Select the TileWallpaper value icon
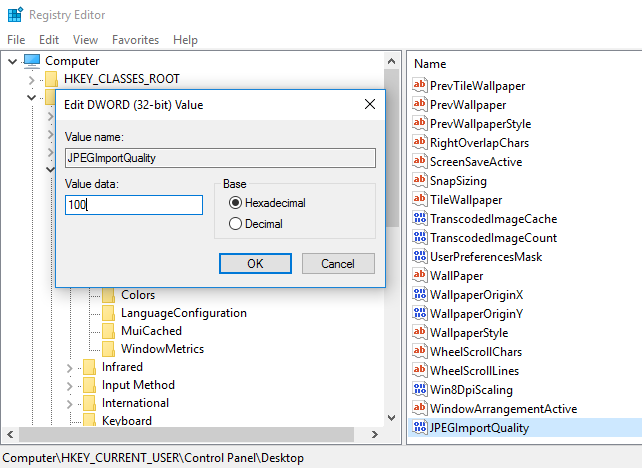Image resolution: width=642 pixels, height=468 pixels. pyautogui.click(x=420, y=199)
